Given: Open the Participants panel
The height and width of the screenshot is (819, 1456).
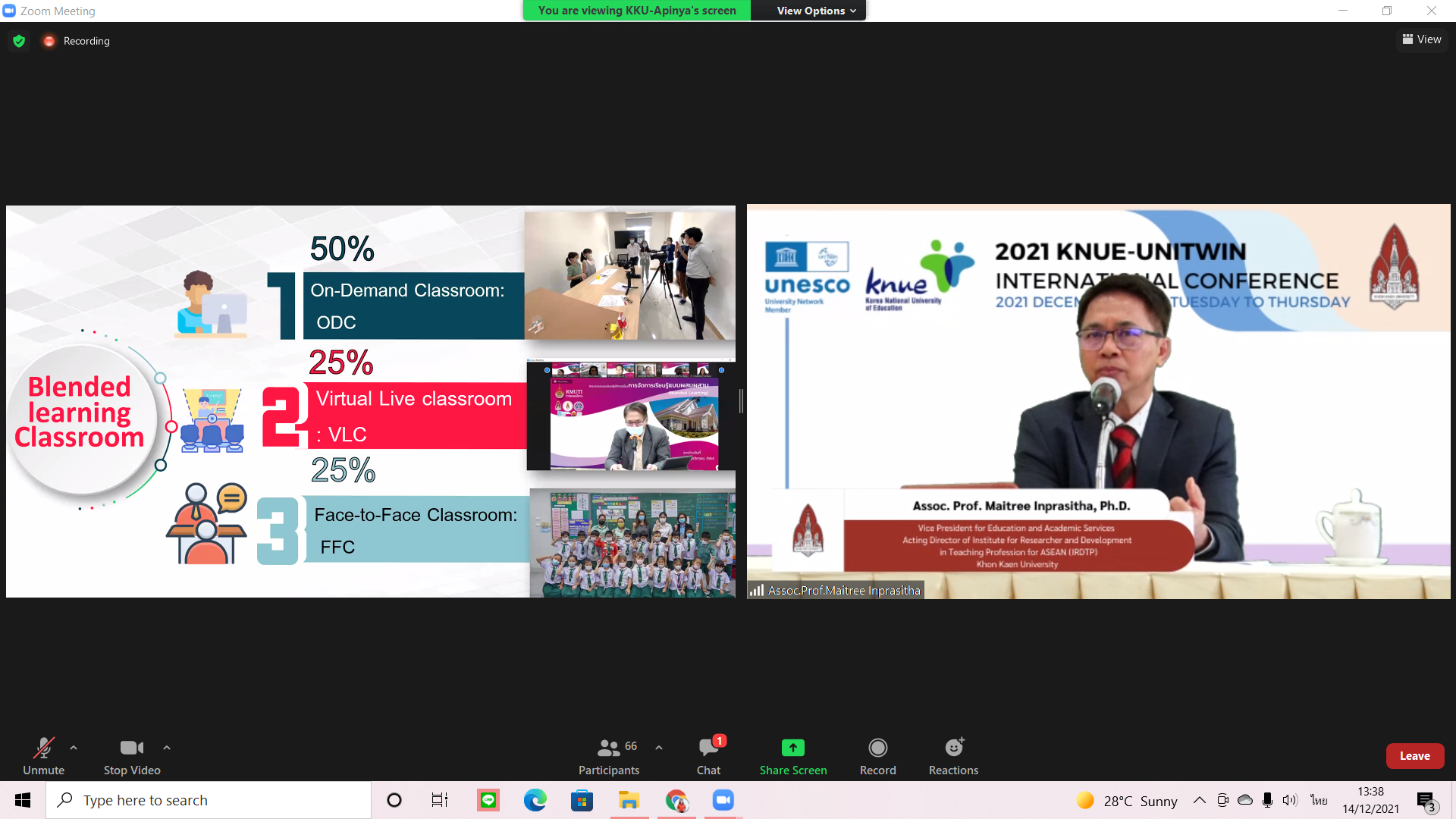Looking at the screenshot, I should 609,756.
